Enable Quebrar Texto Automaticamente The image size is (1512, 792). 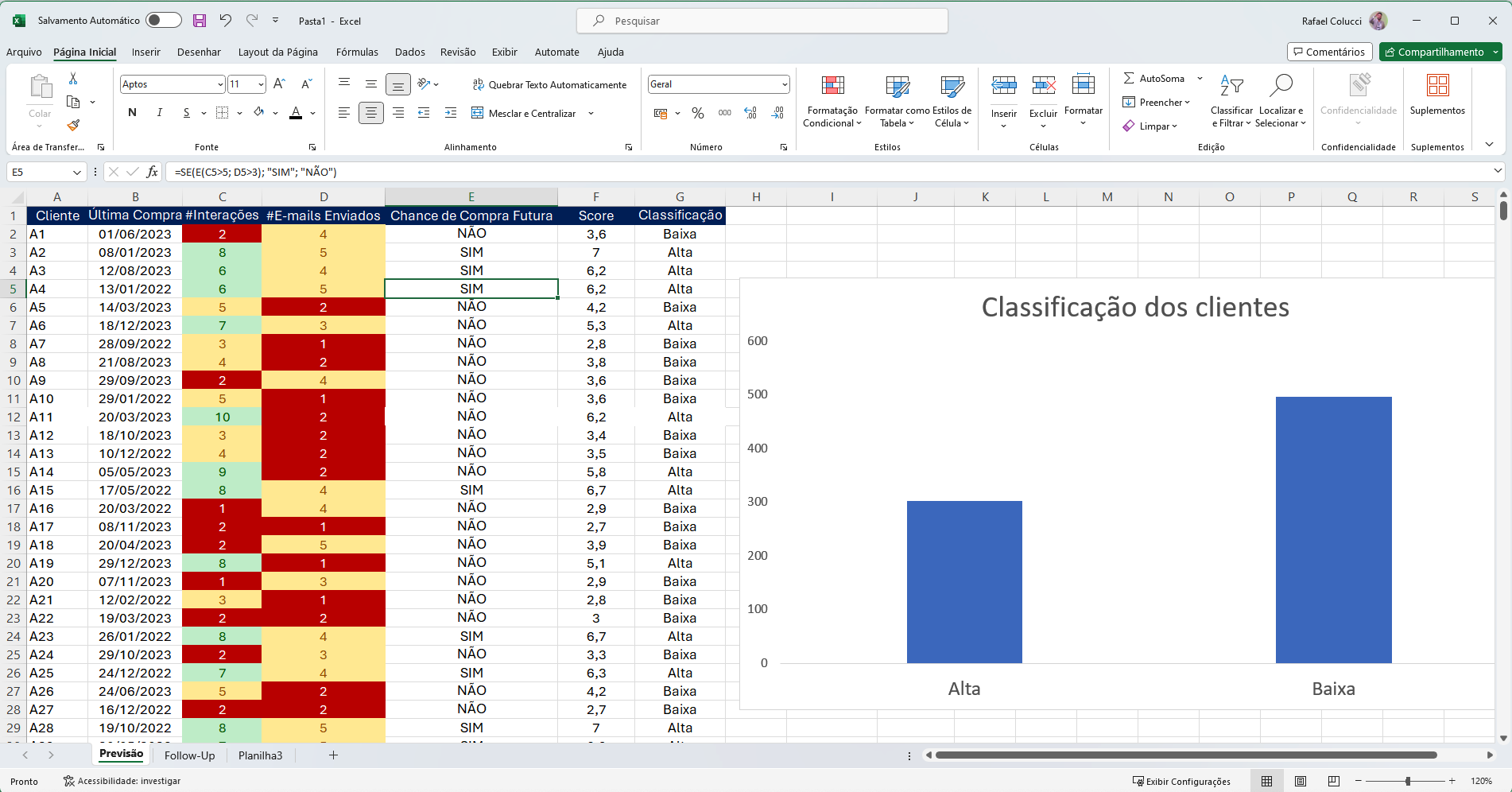(x=550, y=84)
